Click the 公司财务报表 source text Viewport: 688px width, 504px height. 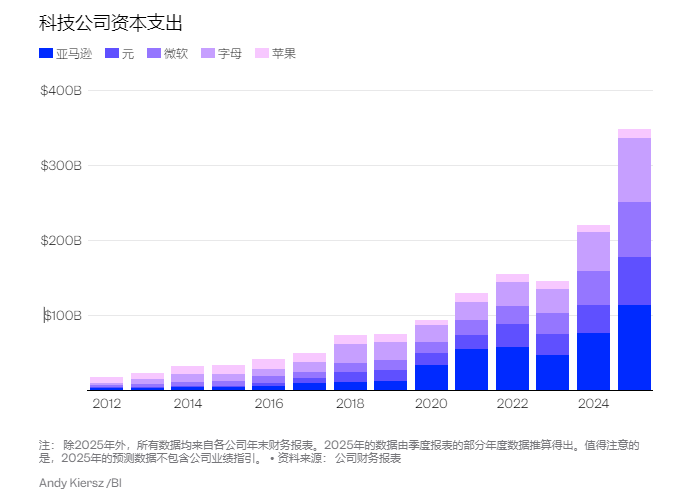367,458
